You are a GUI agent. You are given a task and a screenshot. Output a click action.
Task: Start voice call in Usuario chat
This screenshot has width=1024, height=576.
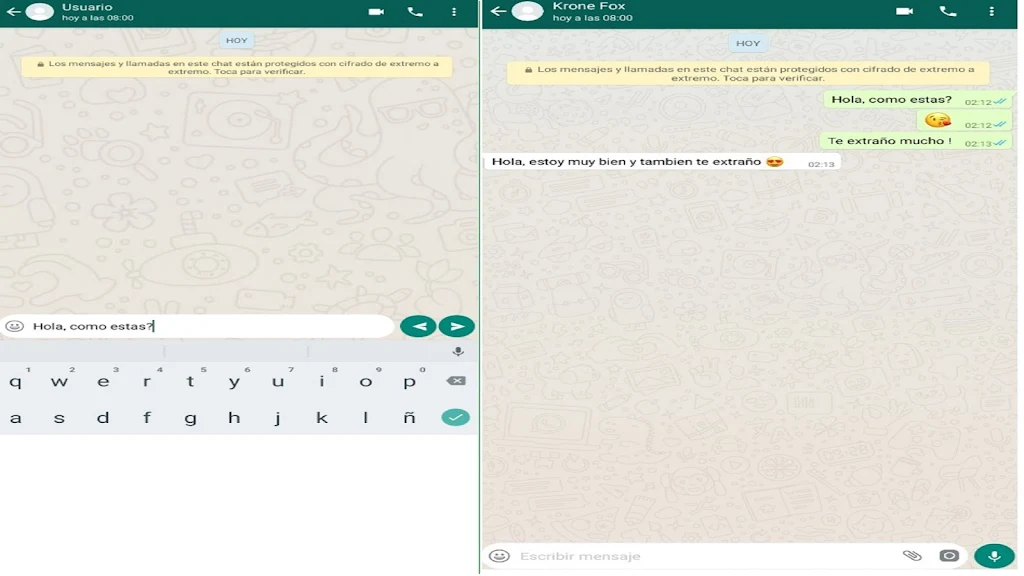(415, 12)
